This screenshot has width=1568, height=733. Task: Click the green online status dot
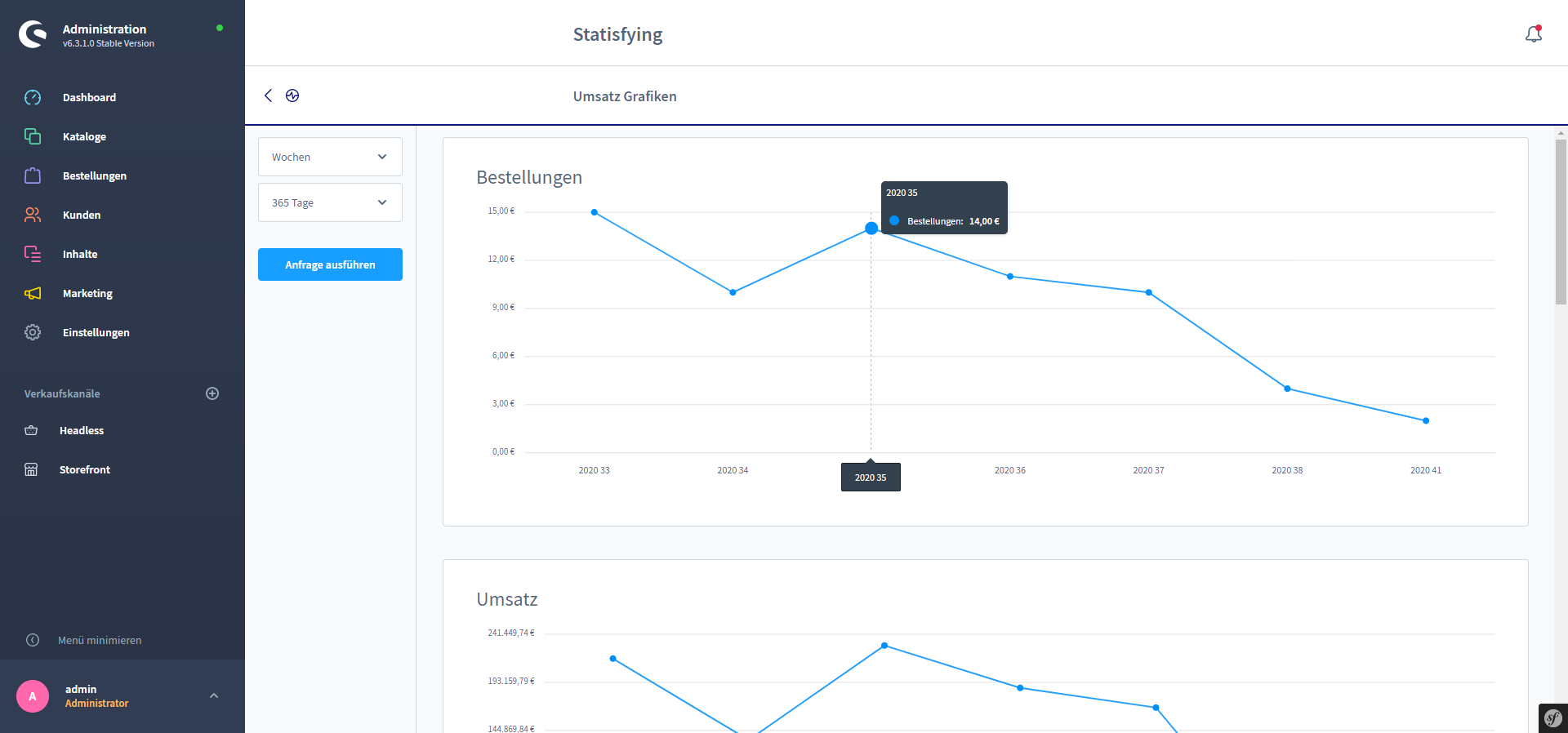tap(220, 28)
